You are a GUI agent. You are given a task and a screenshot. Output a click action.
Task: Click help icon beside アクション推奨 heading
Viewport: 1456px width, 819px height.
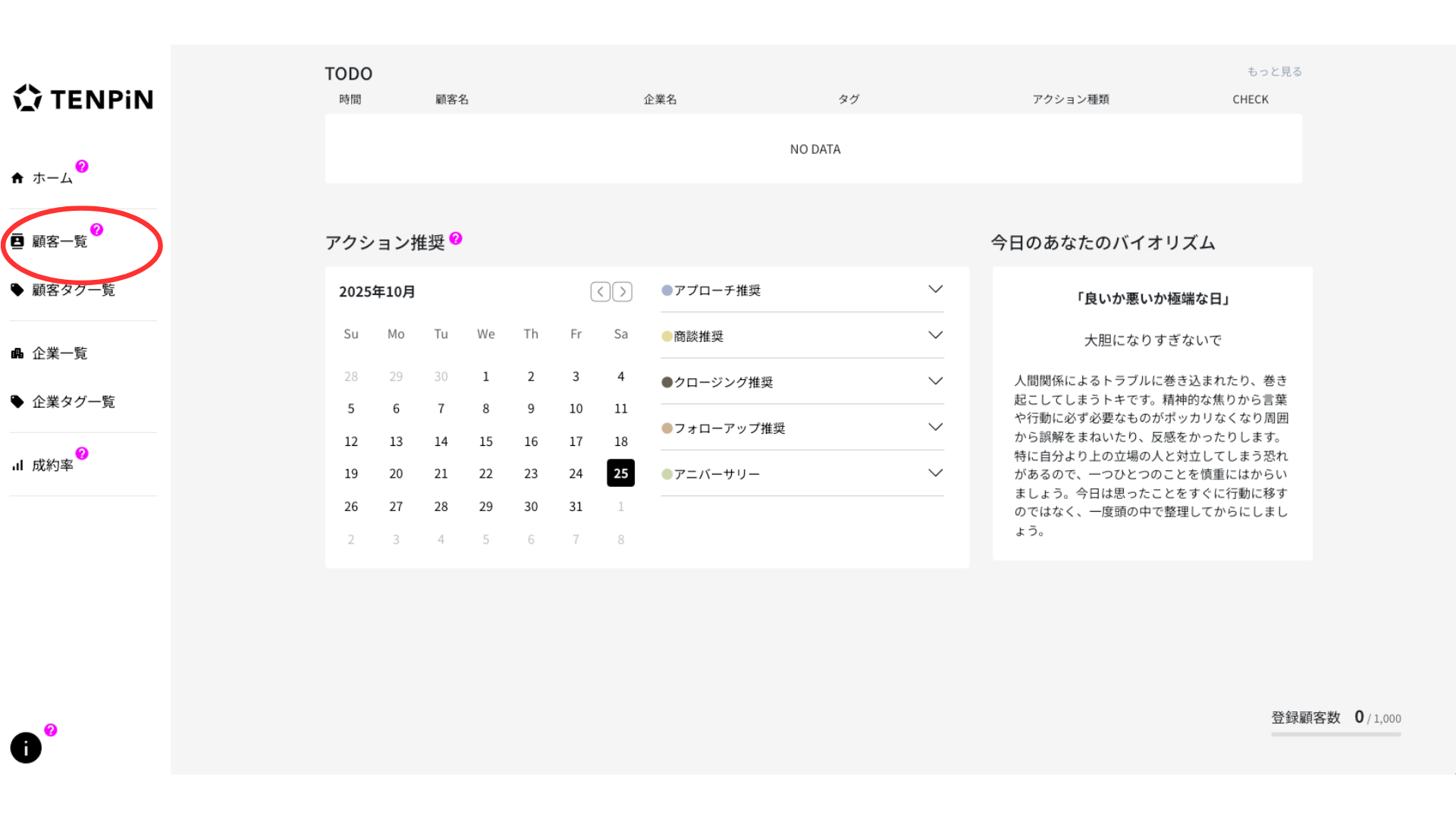[x=456, y=238]
